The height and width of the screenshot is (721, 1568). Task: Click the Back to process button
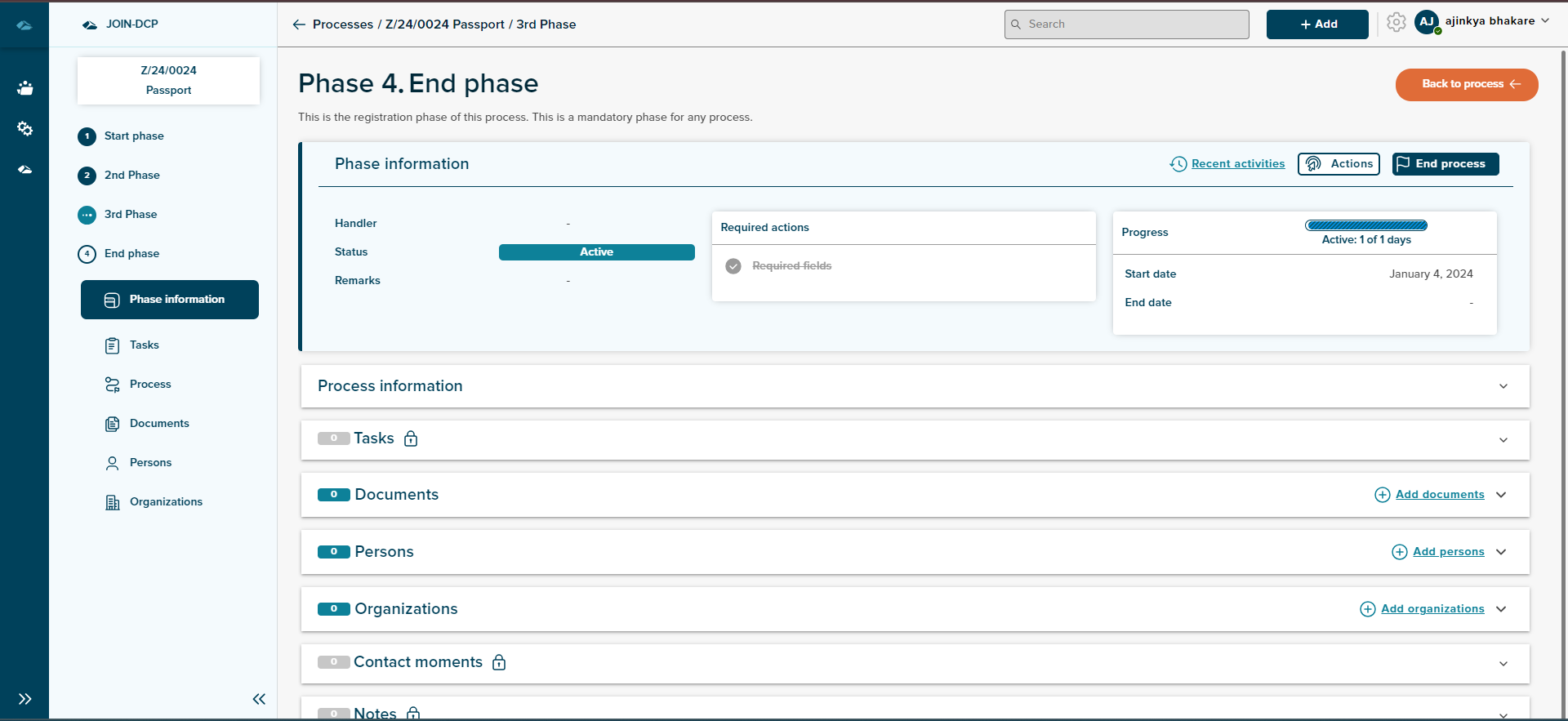pos(1466,85)
